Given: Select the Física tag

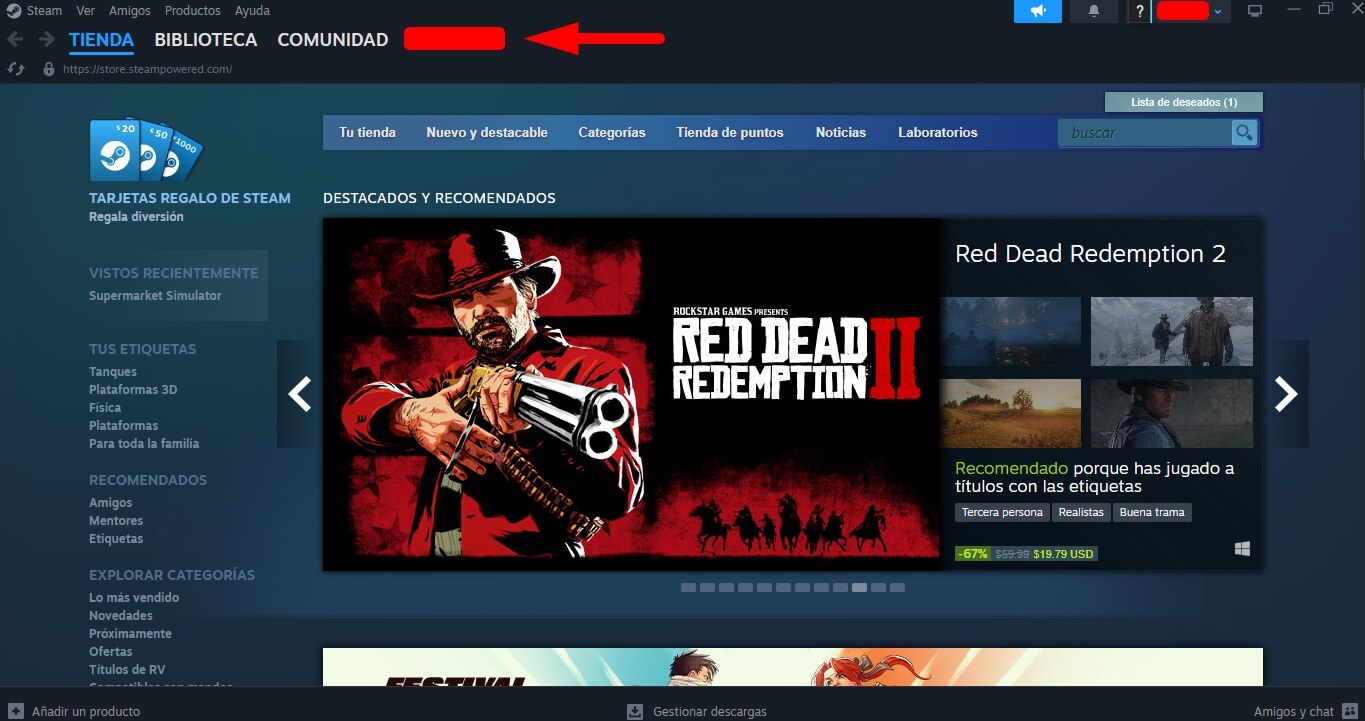Looking at the screenshot, I should (105, 408).
